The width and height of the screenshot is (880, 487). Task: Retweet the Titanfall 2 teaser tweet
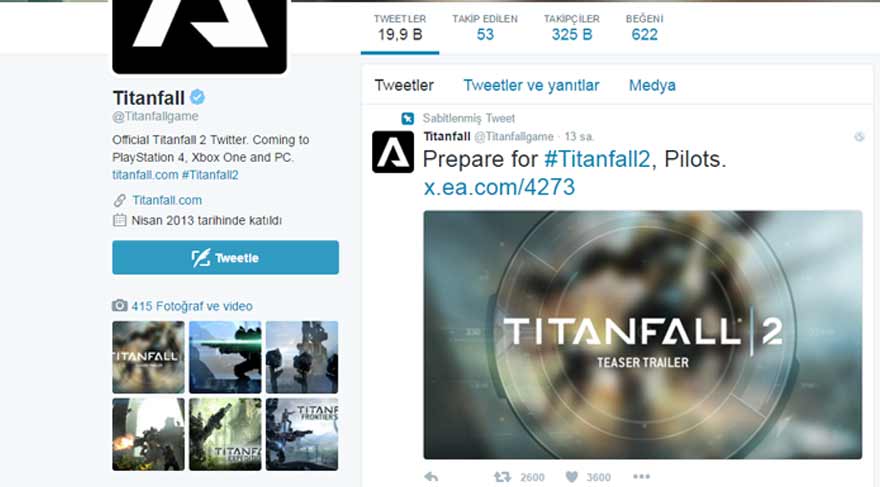pos(502,477)
